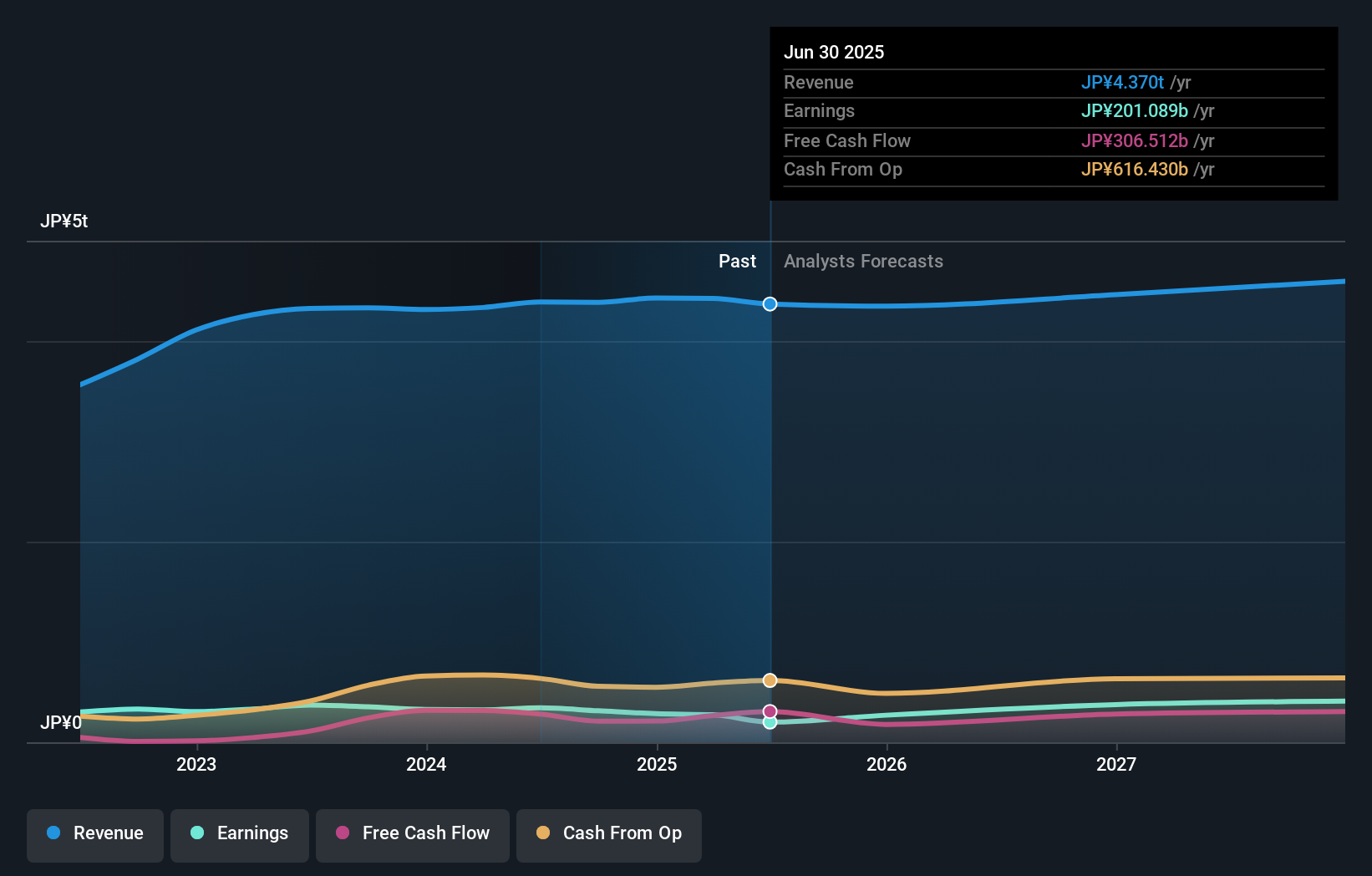
Task: Click the pink Free Cash Flow legend dot
Action: tap(343, 833)
